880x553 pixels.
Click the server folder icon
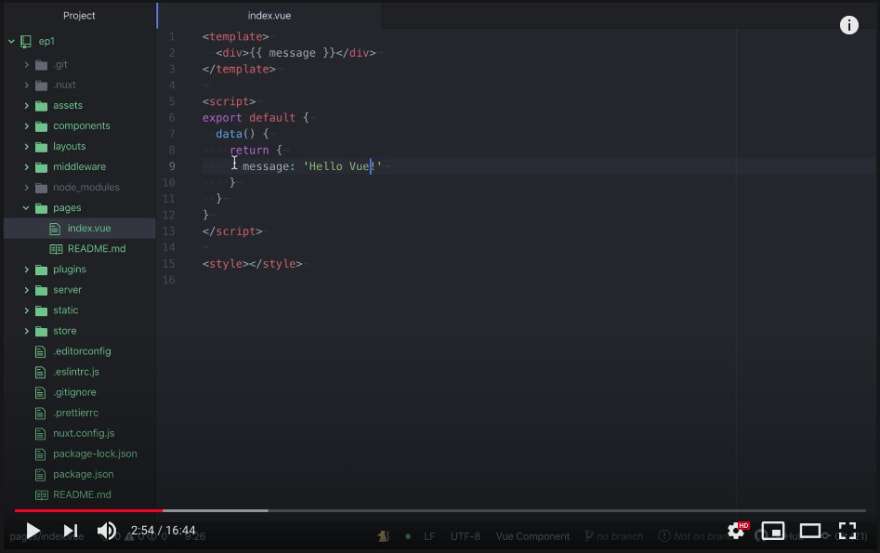click(x=42, y=290)
